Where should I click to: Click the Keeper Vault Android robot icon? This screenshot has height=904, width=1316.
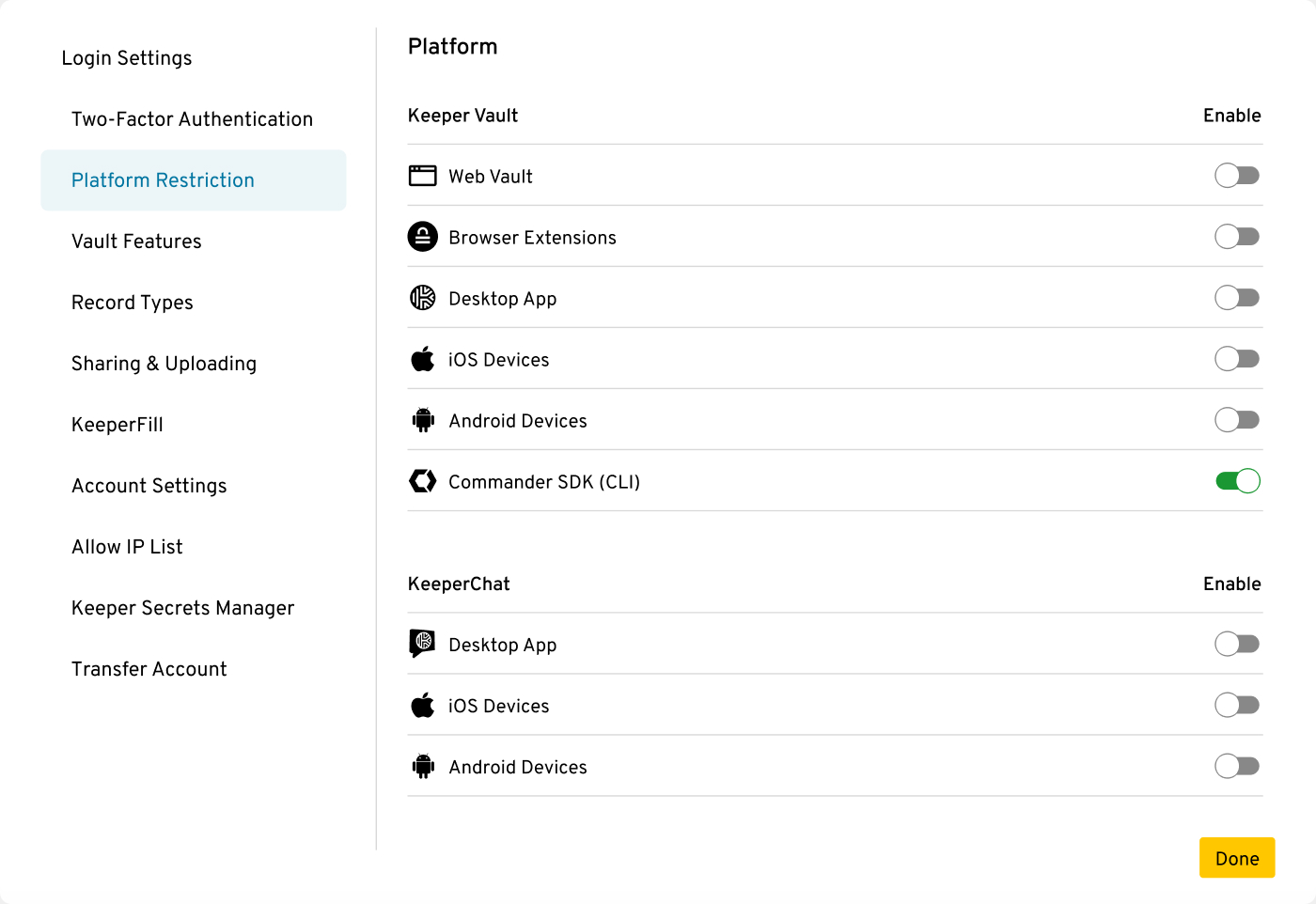coord(423,420)
